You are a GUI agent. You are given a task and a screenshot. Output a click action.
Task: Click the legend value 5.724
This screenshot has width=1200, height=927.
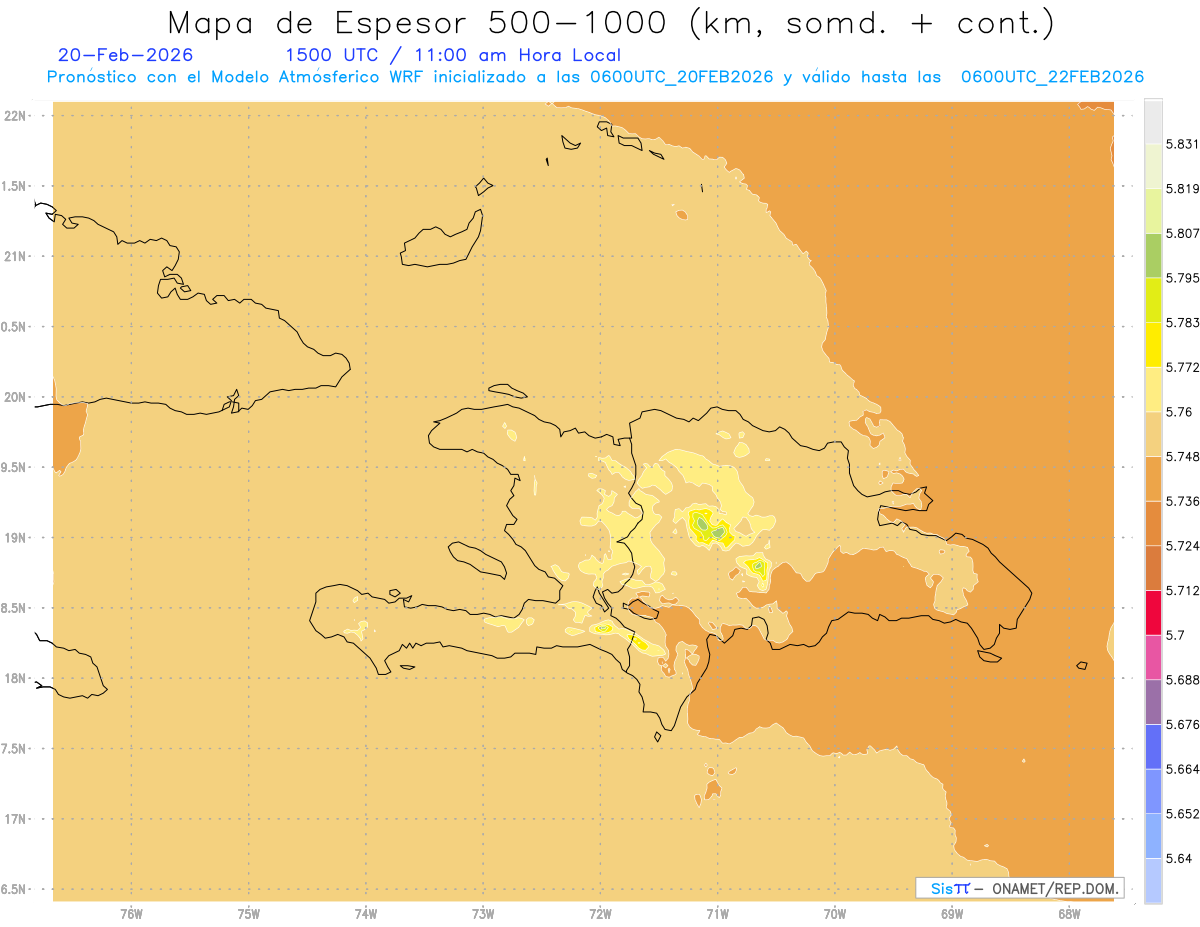click(1182, 546)
